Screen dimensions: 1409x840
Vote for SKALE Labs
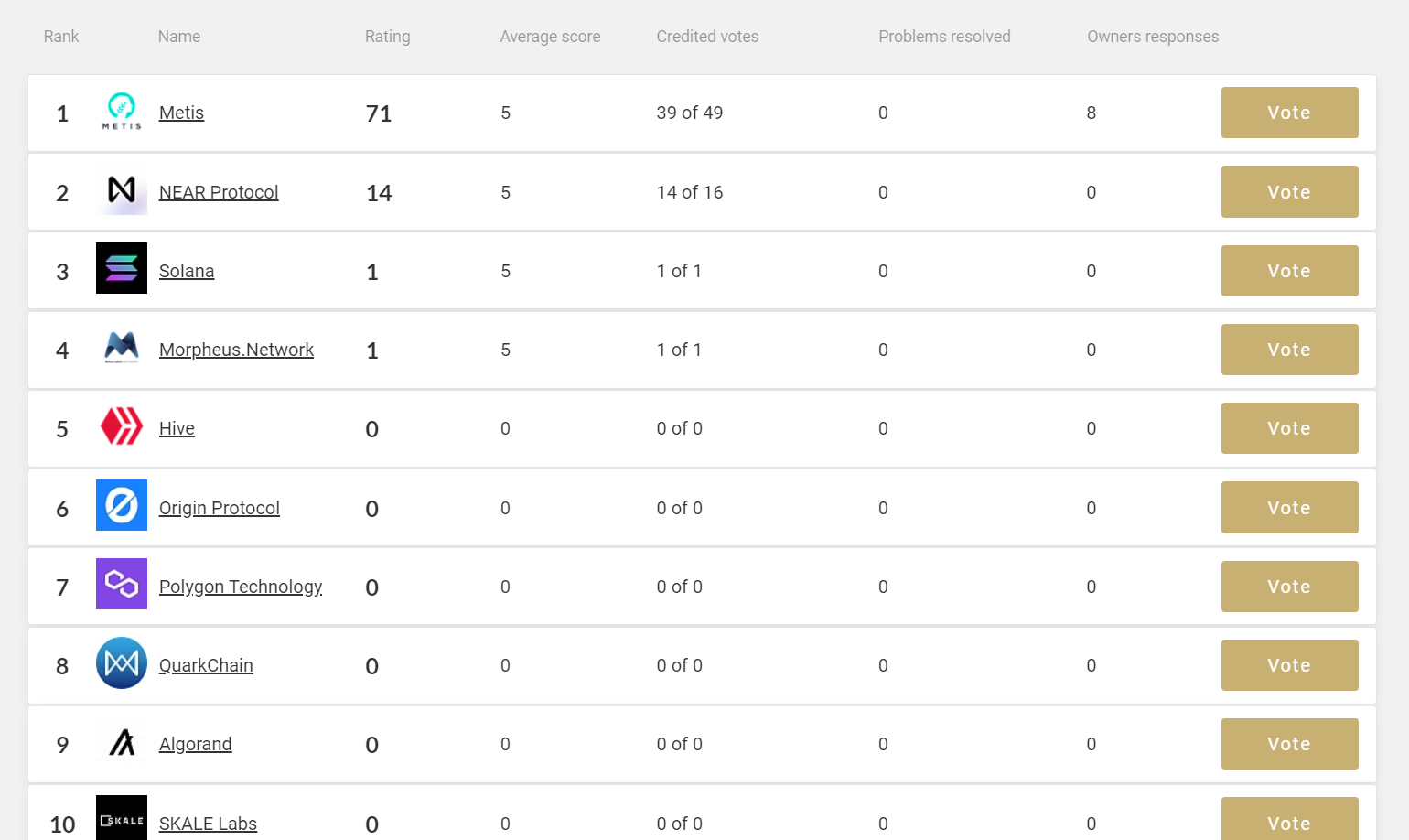[1289, 819]
